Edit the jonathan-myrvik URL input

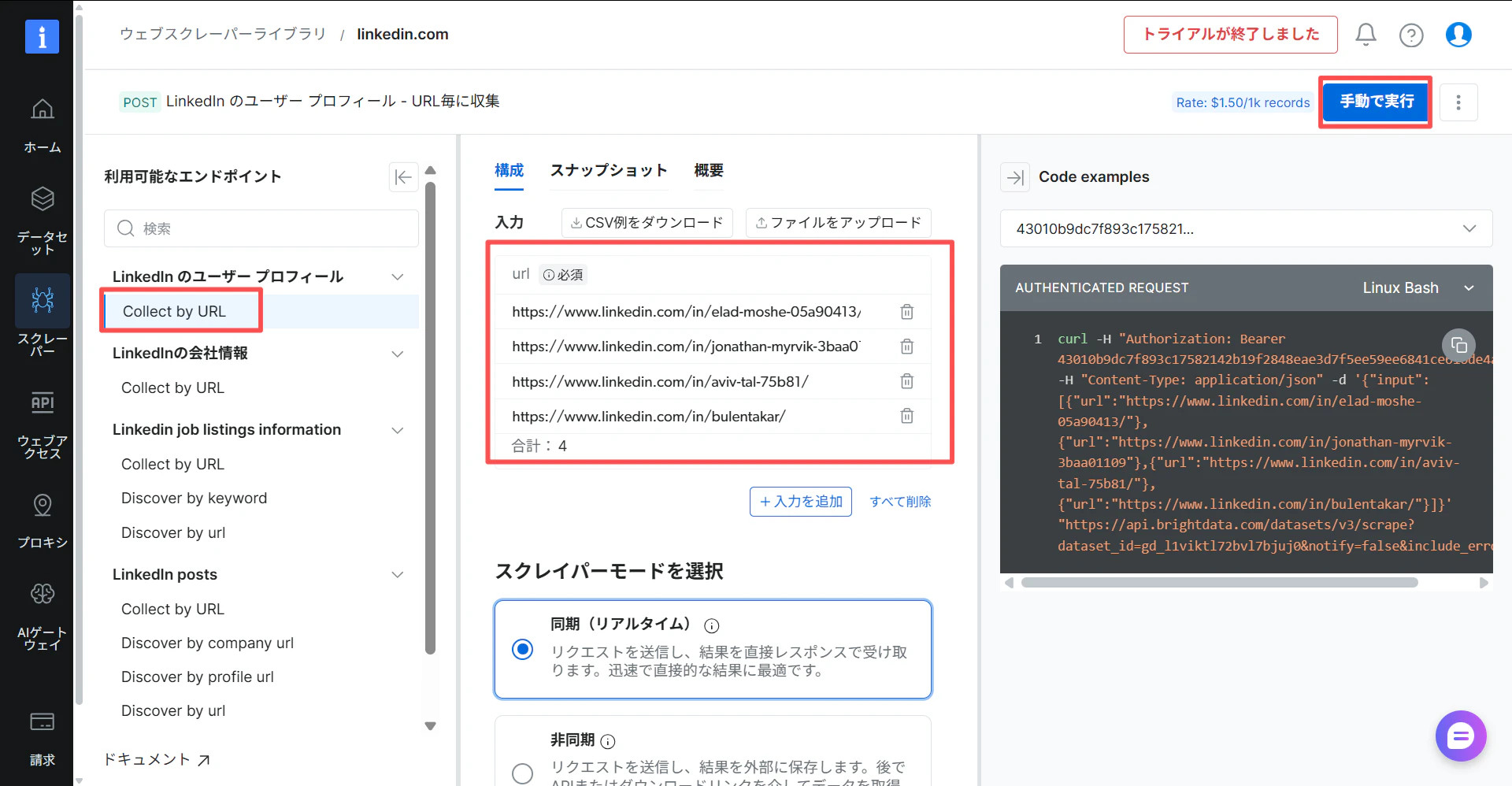687,347
